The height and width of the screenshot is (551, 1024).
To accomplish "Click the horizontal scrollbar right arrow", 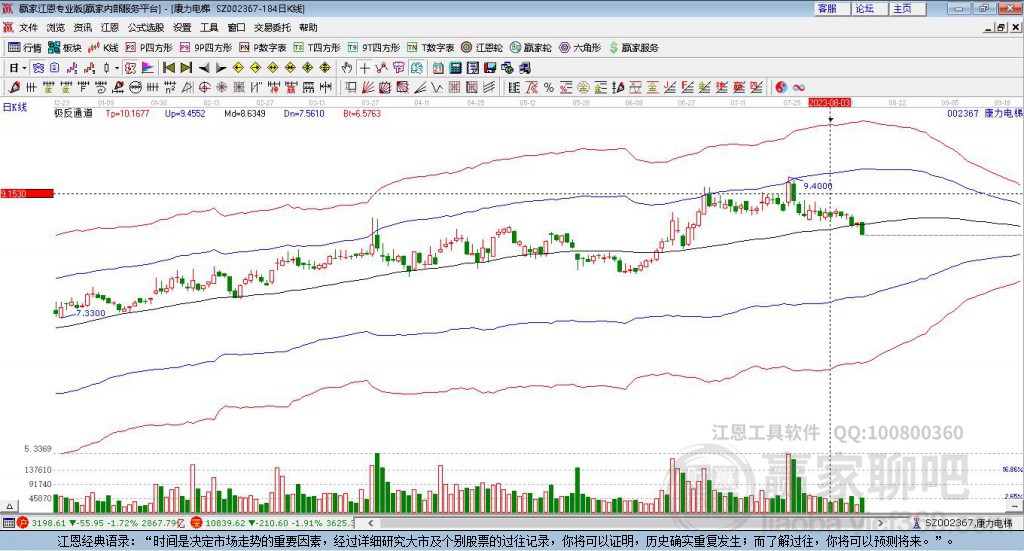I will point(880,523).
